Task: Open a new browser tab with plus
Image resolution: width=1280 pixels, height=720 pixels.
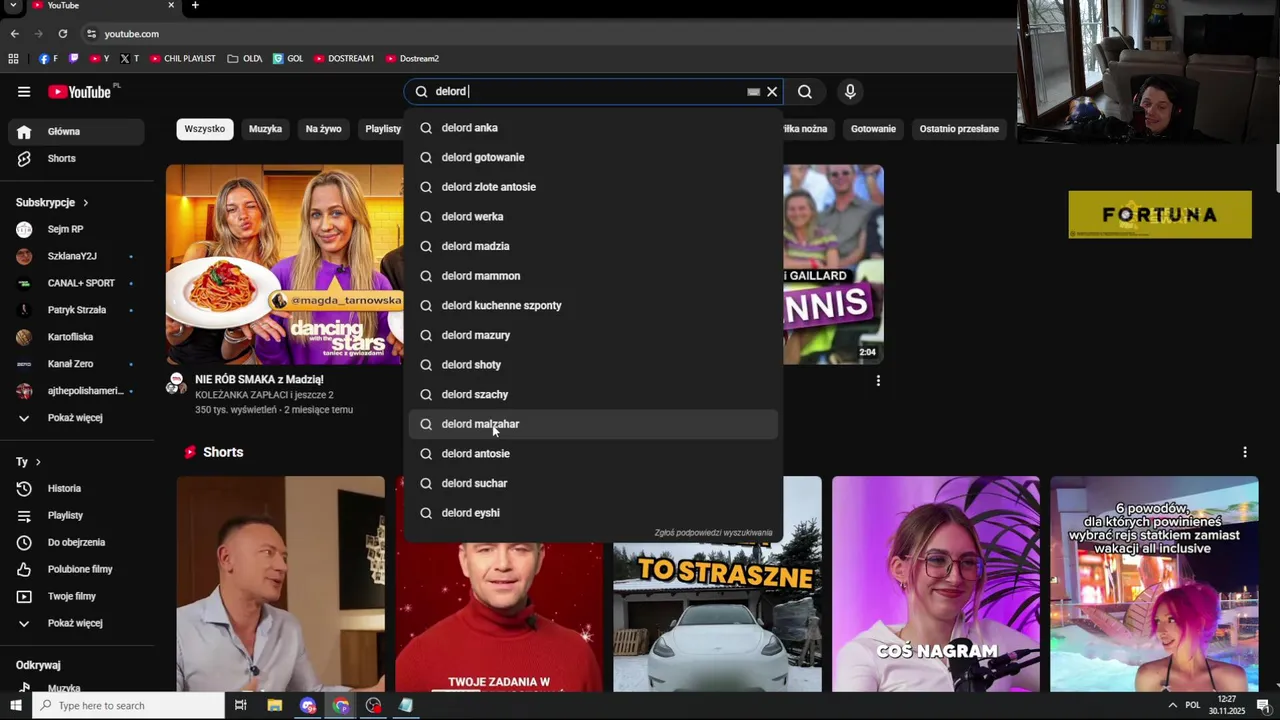Action: [x=195, y=6]
